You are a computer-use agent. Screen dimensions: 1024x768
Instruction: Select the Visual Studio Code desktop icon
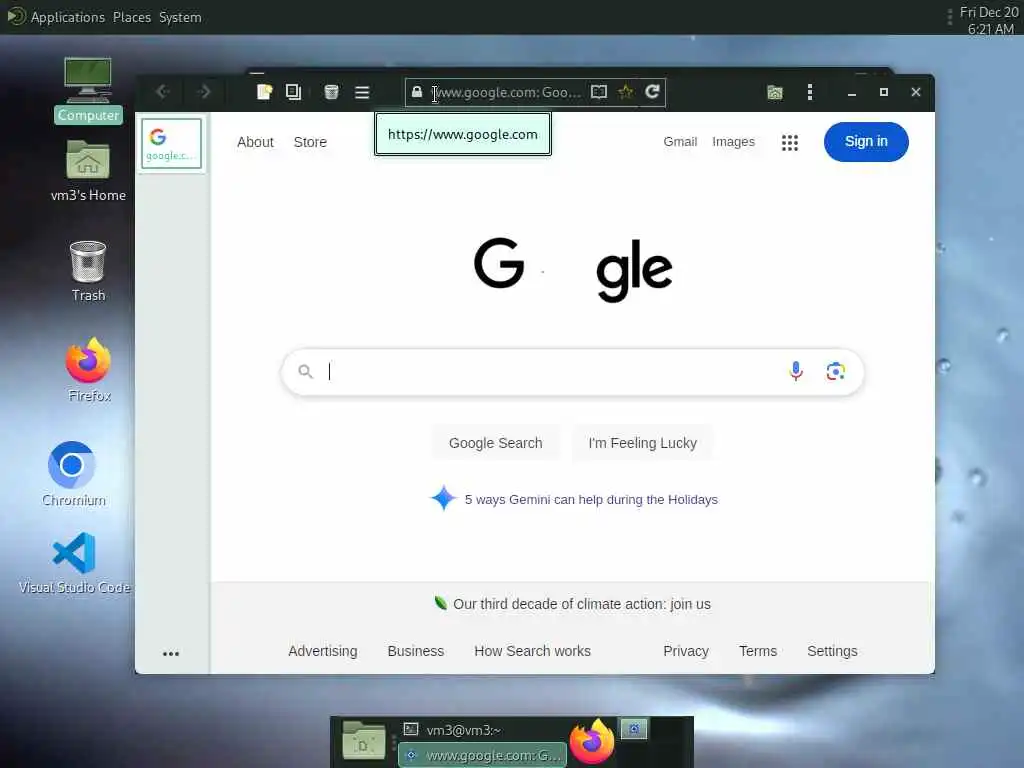click(74, 562)
